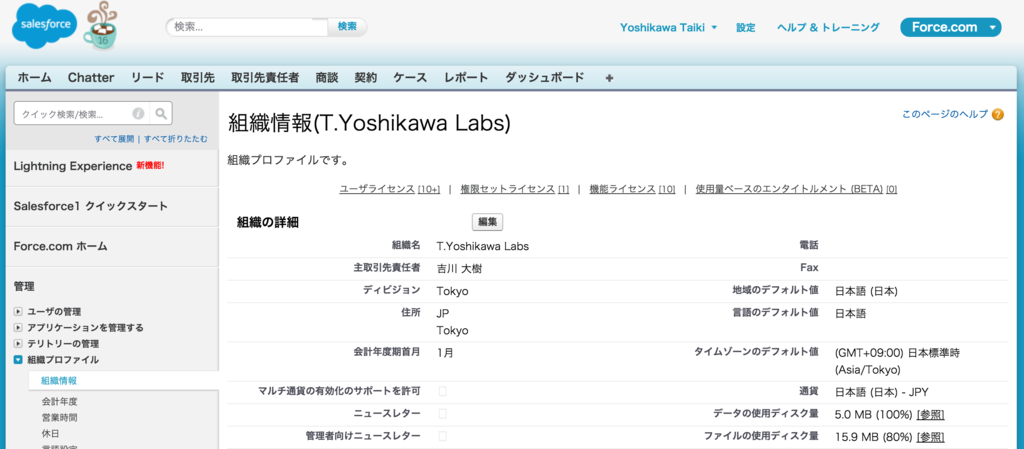
Task: Select 営業時間 in sidebar tree
Action: pyautogui.click(x=59, y=418)
